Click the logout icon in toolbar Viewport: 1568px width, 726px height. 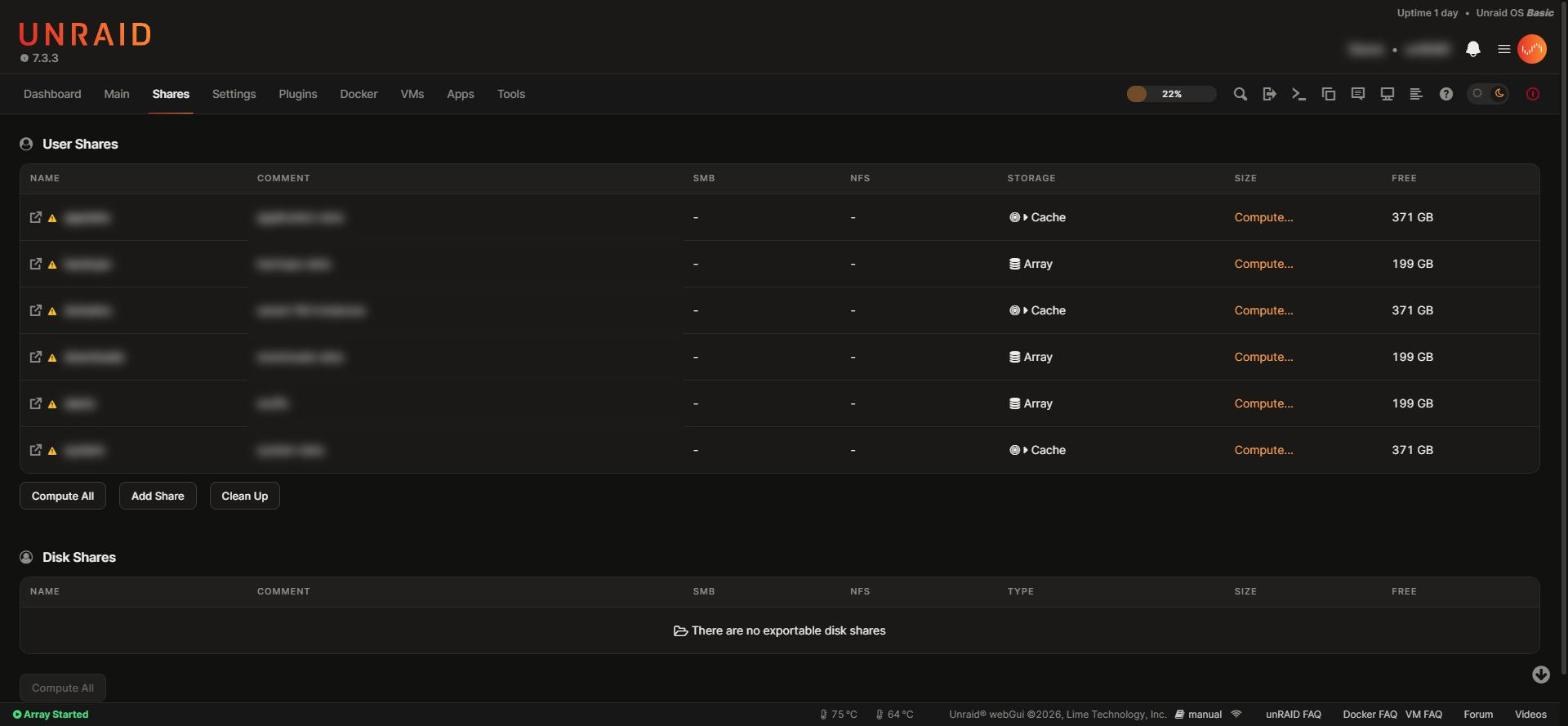coord(1269,94)
